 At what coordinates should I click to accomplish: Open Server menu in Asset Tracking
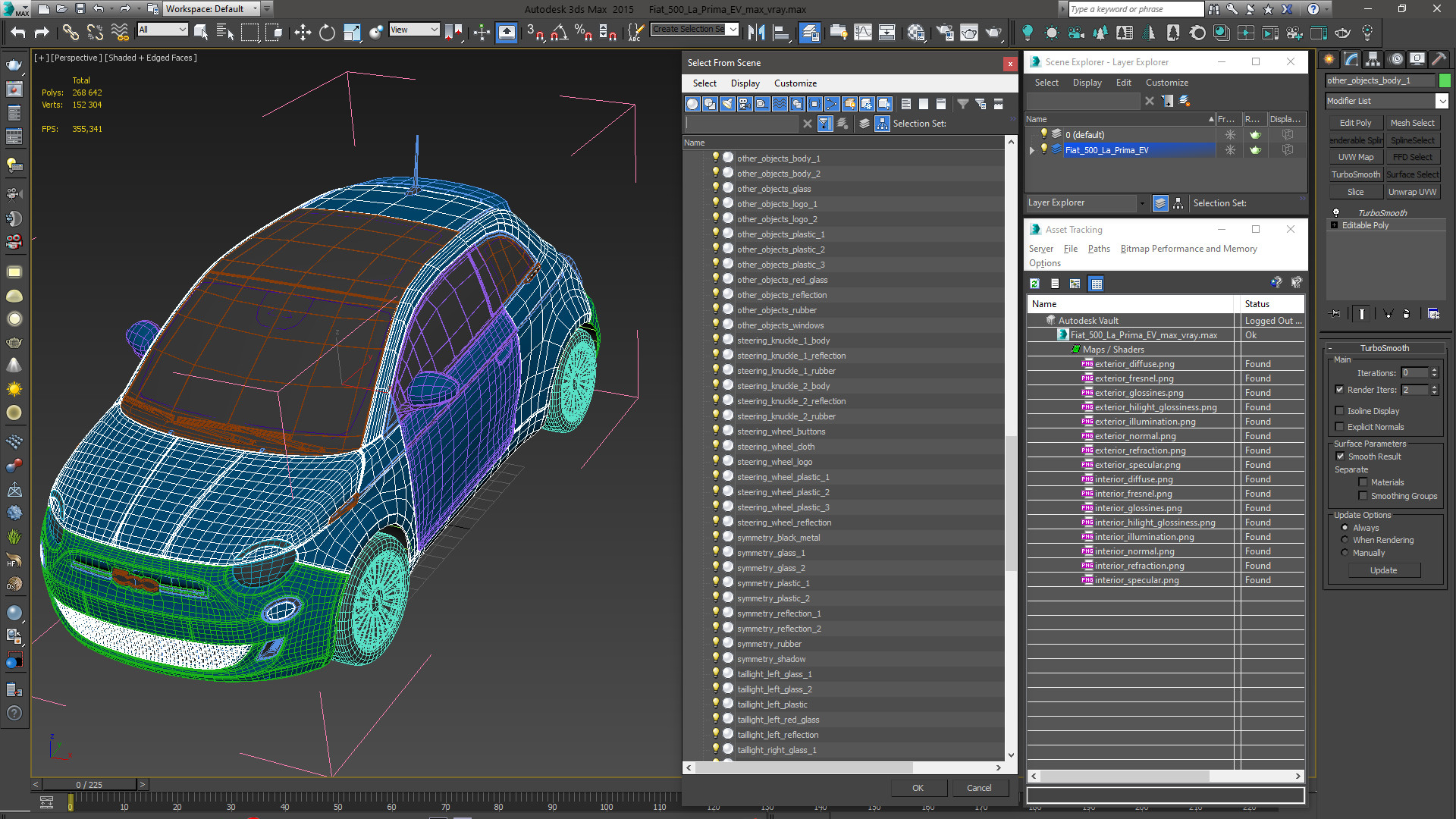click(1040, 249)
